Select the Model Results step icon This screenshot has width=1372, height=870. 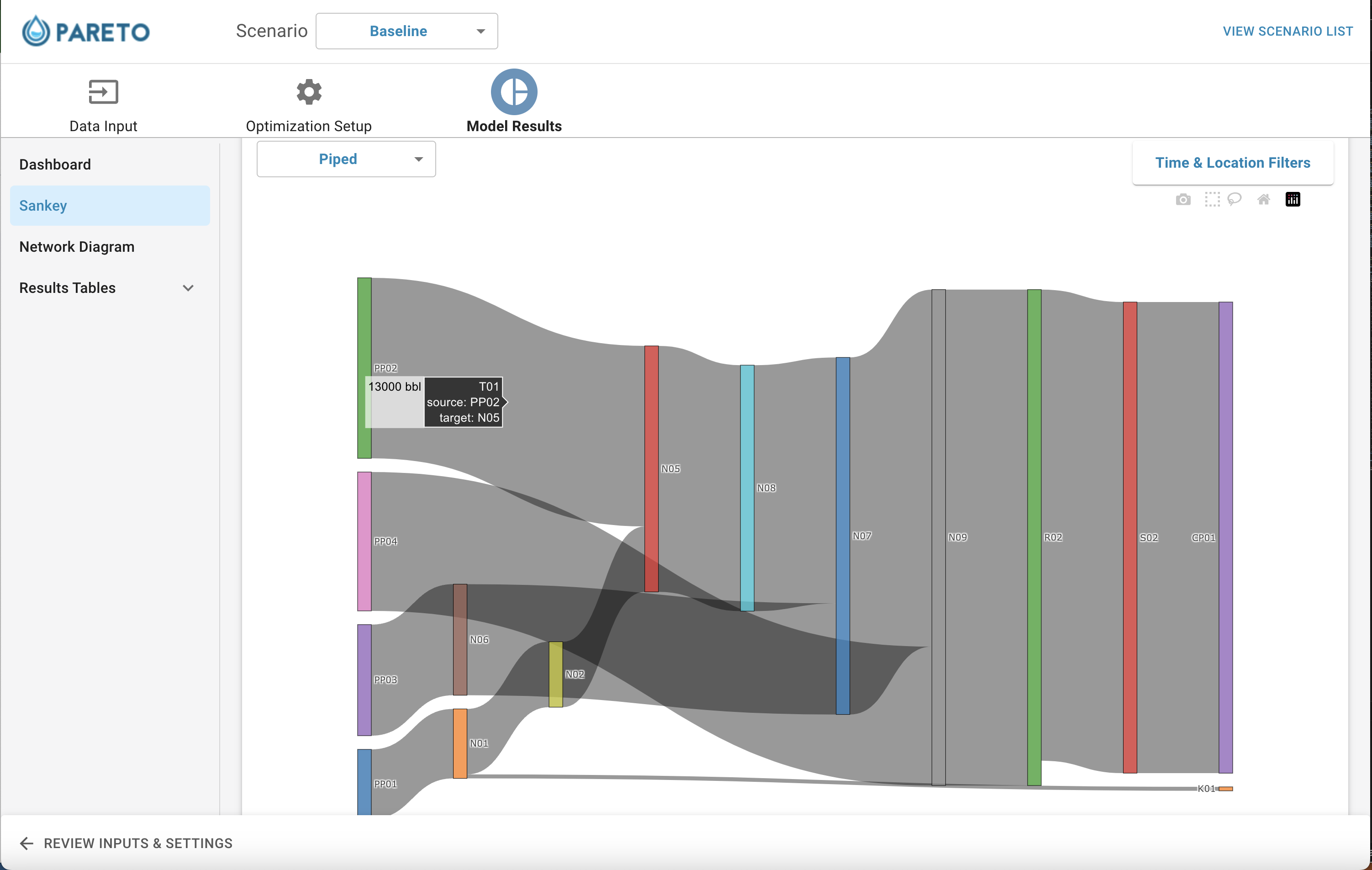pos(514,92)
